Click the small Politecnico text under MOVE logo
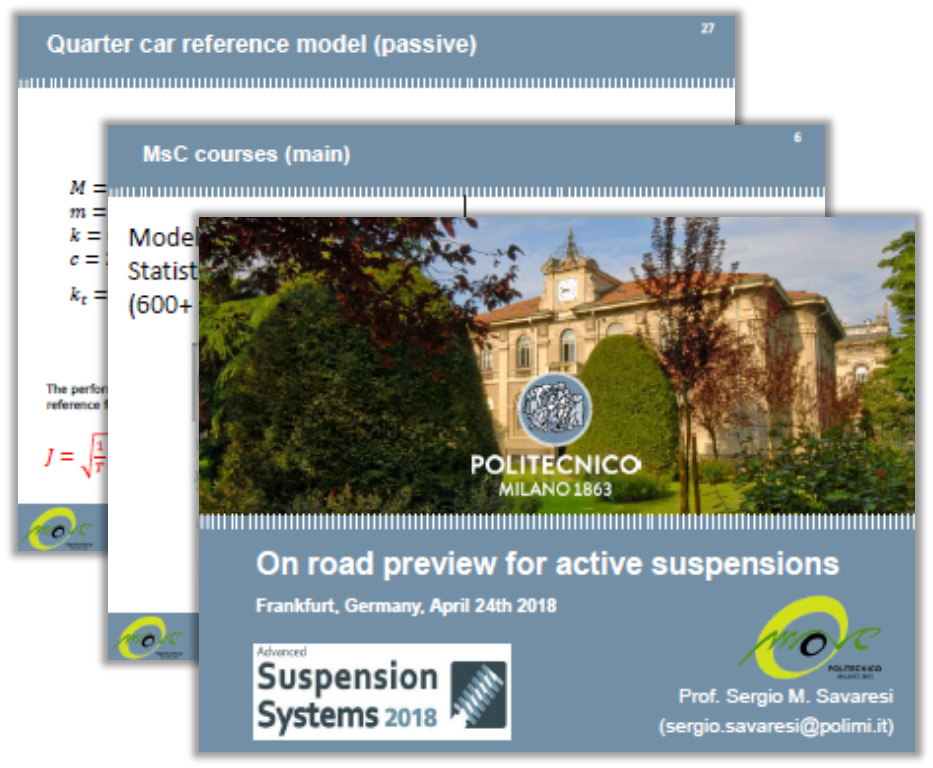This screenshot has height=768, width=933. tap(855, 666)
